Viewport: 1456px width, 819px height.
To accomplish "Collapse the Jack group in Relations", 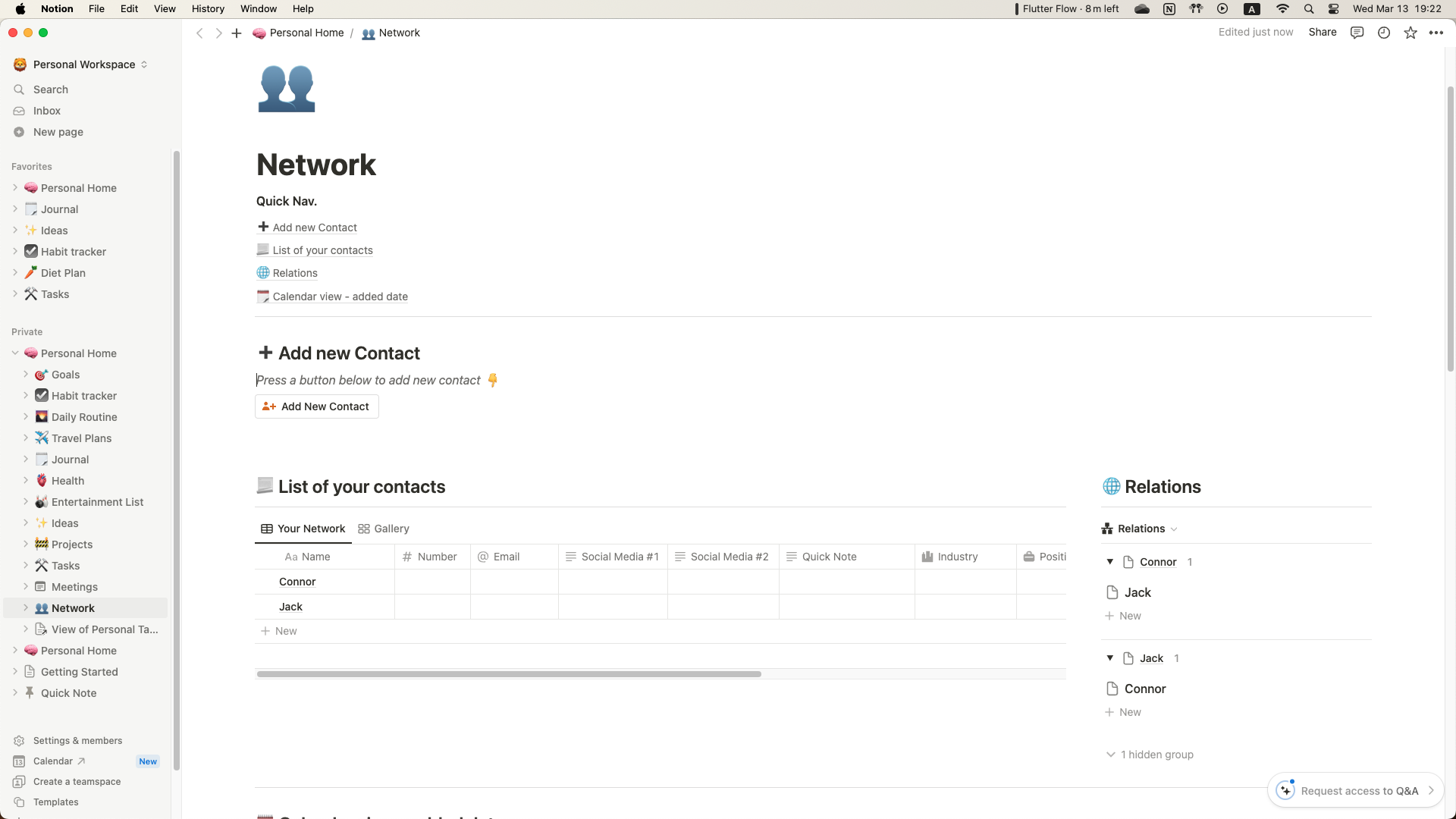I will pos(1110,658).
